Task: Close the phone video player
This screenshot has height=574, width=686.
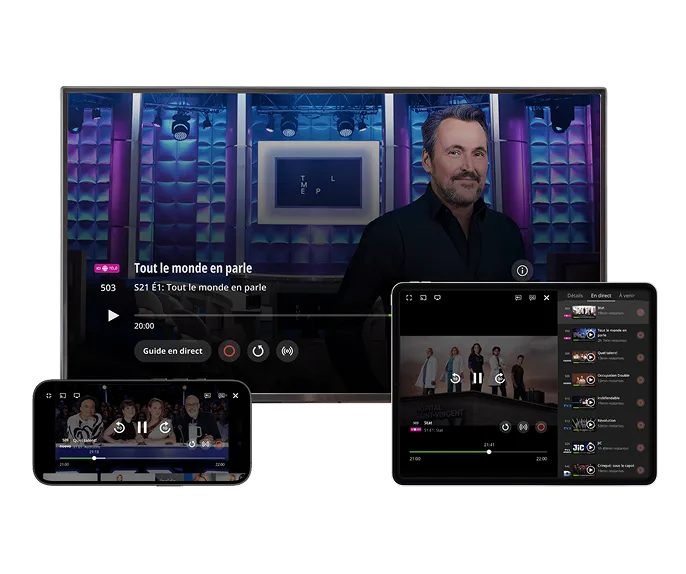Action: (235, 396)
